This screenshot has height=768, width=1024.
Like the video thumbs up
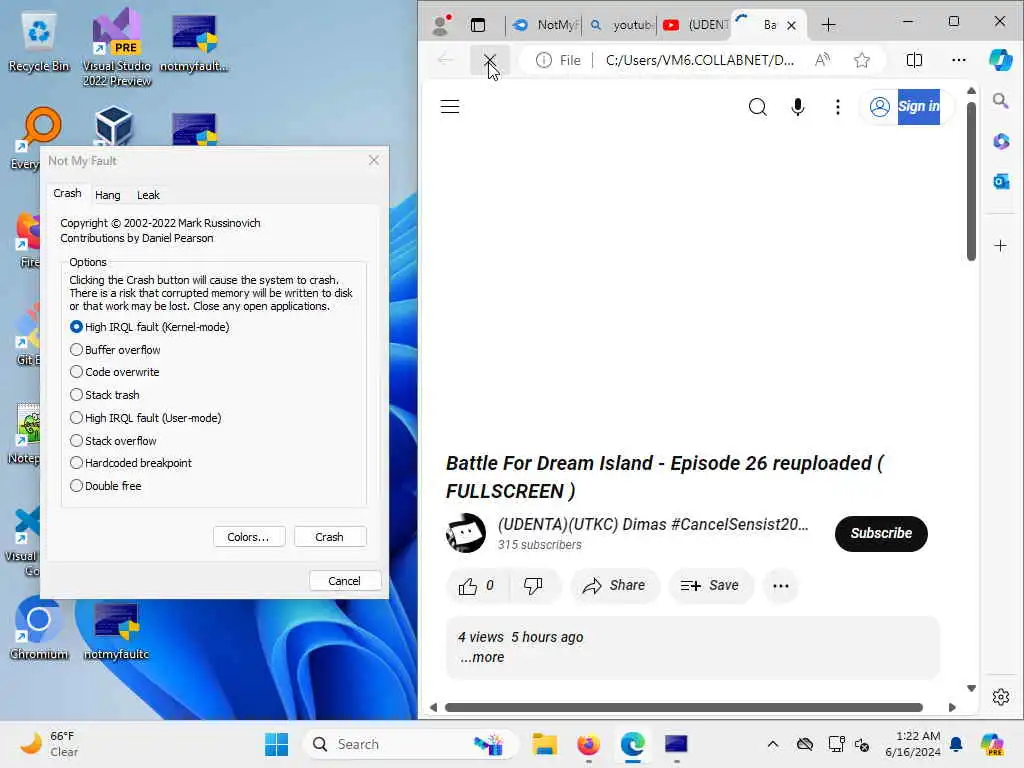(x=476, y=586)
